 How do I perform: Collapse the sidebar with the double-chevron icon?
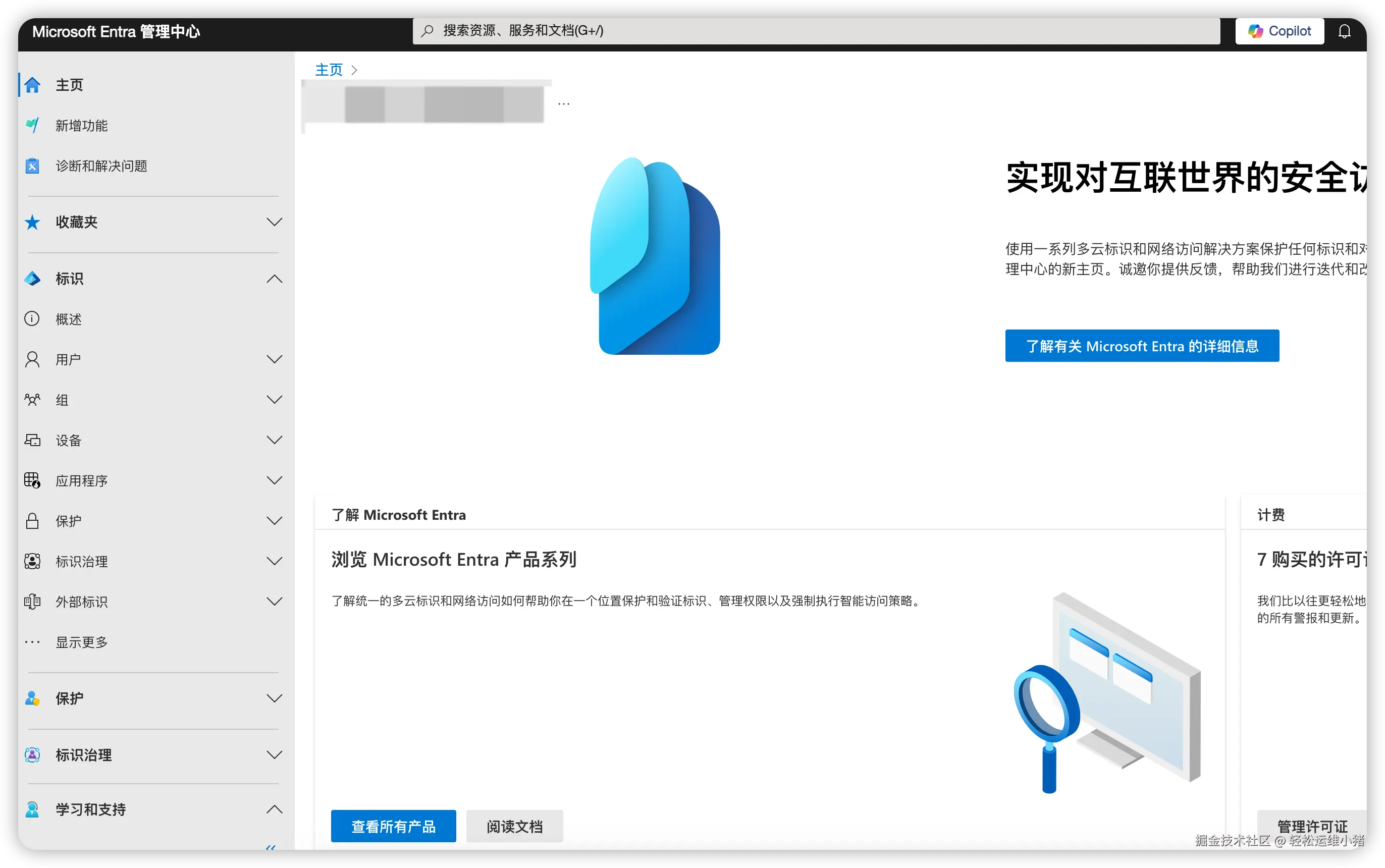click(x=271, y=847)
